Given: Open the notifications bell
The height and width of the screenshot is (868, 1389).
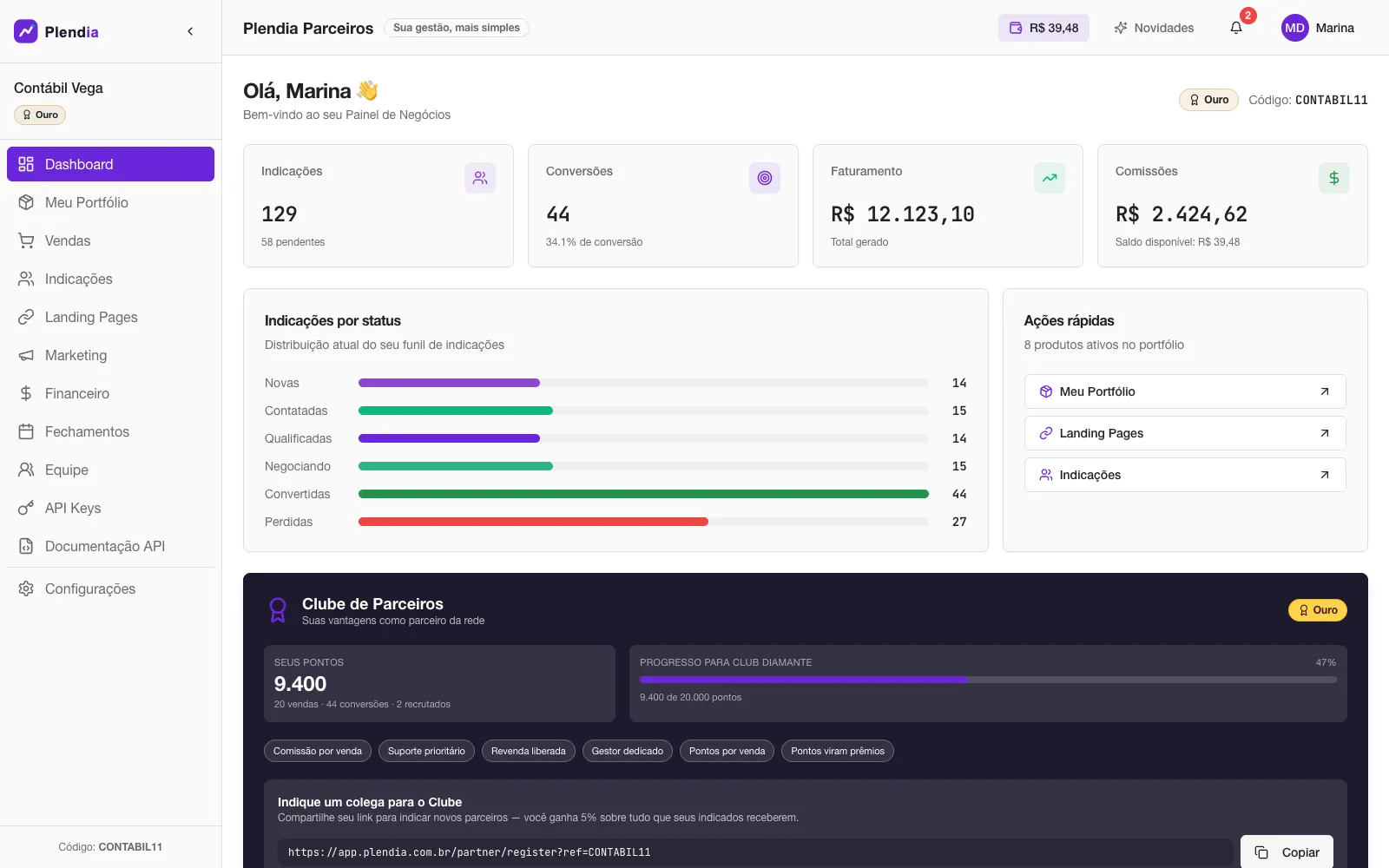Looking at the screenshot, I should (1236, 28).
